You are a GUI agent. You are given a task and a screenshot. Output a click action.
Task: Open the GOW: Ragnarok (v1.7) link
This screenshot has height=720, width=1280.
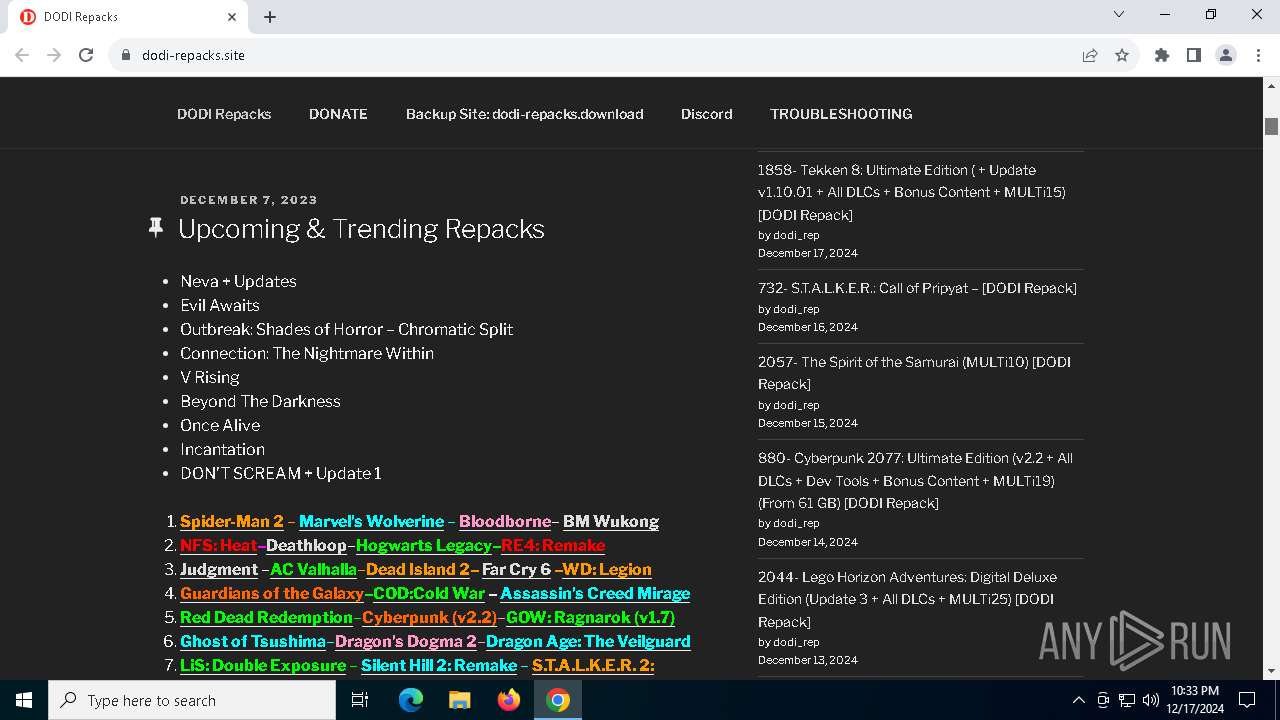click(x=590, y=617)
